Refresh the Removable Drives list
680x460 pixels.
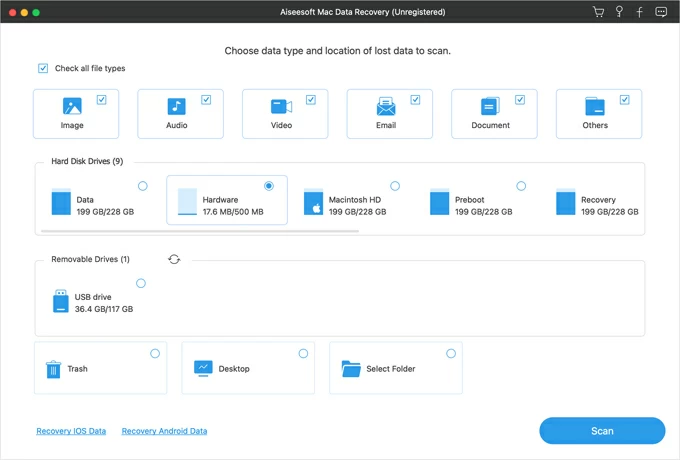[174, 259]
